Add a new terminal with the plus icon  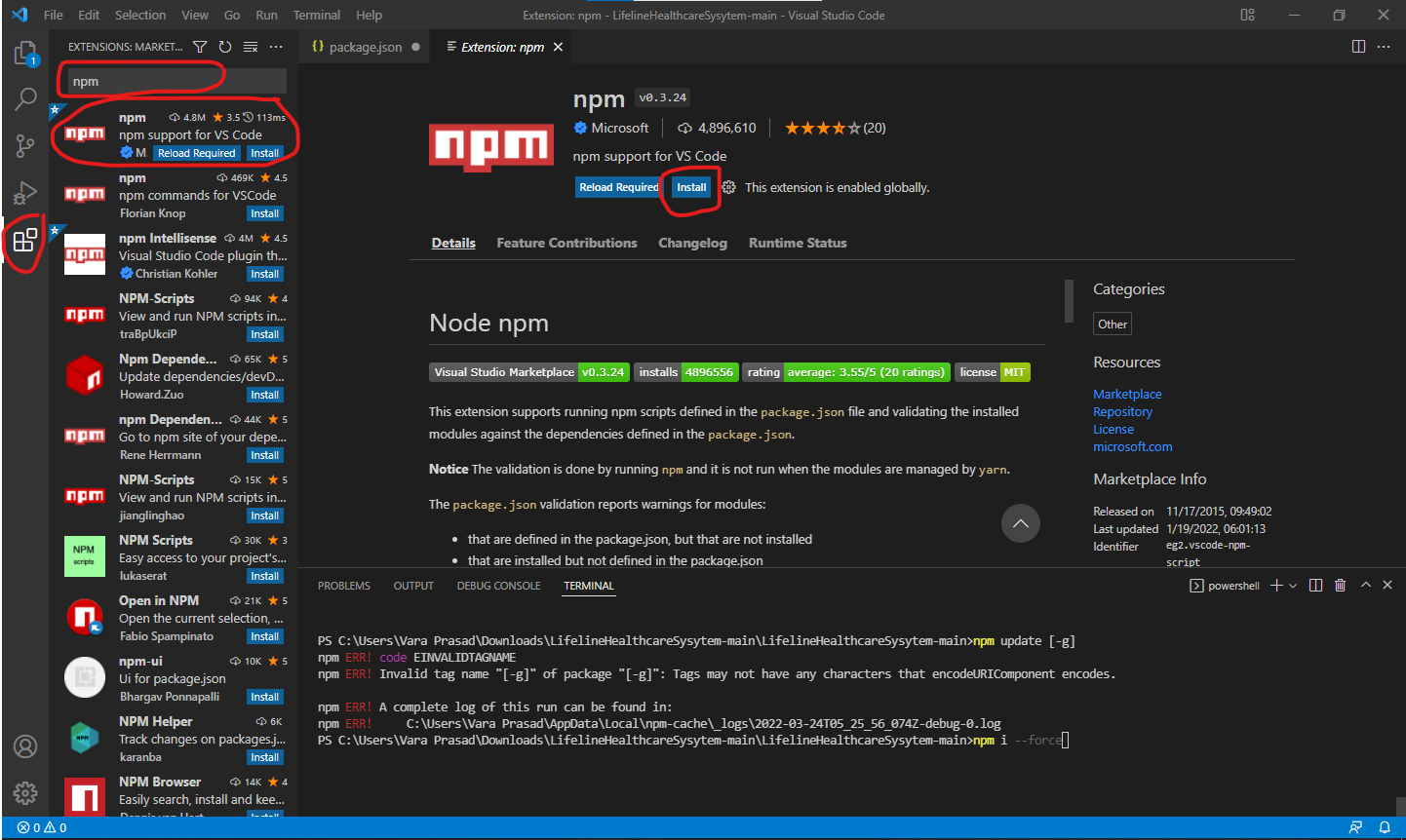[1276, 586]
